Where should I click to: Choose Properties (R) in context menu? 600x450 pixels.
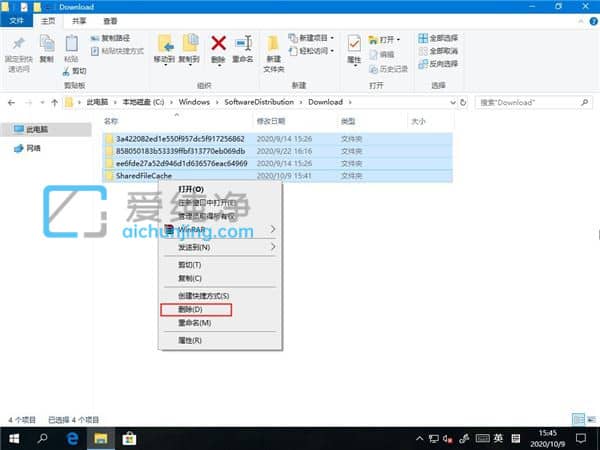point(220,340)
